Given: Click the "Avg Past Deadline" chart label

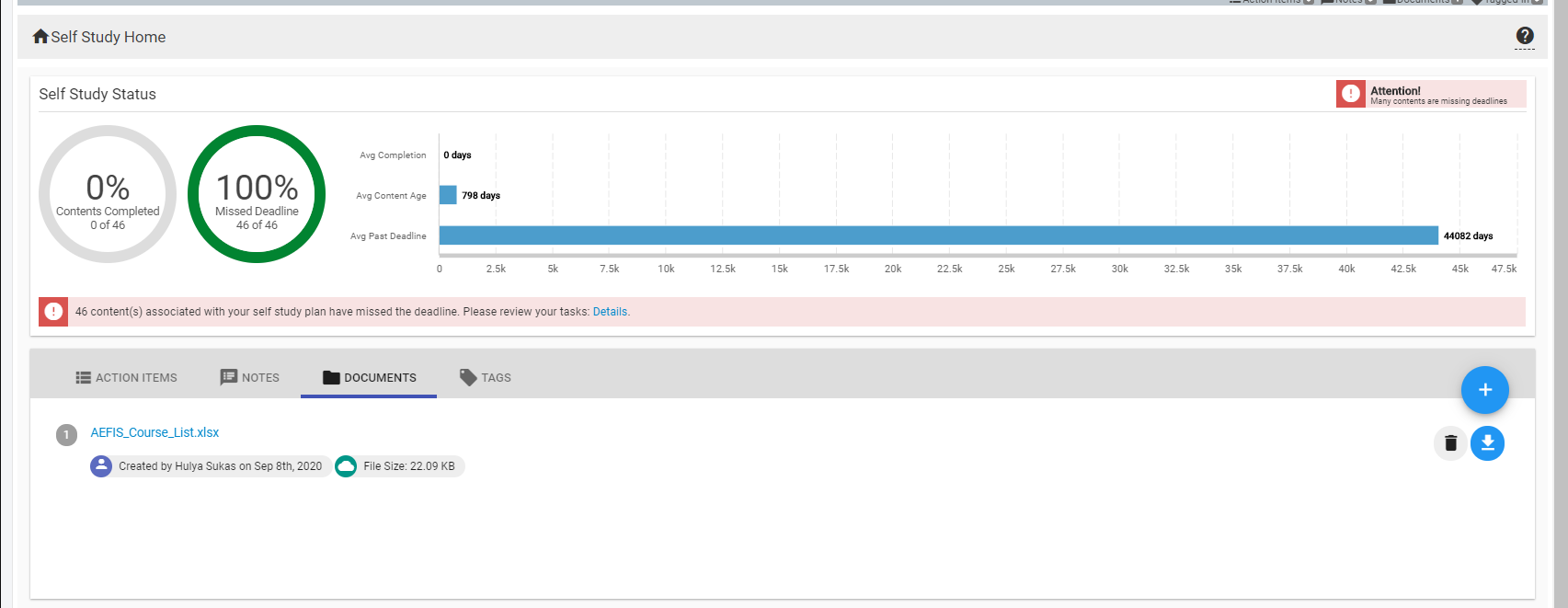Looking at the screenshot, I should click(x=388, y=236).
